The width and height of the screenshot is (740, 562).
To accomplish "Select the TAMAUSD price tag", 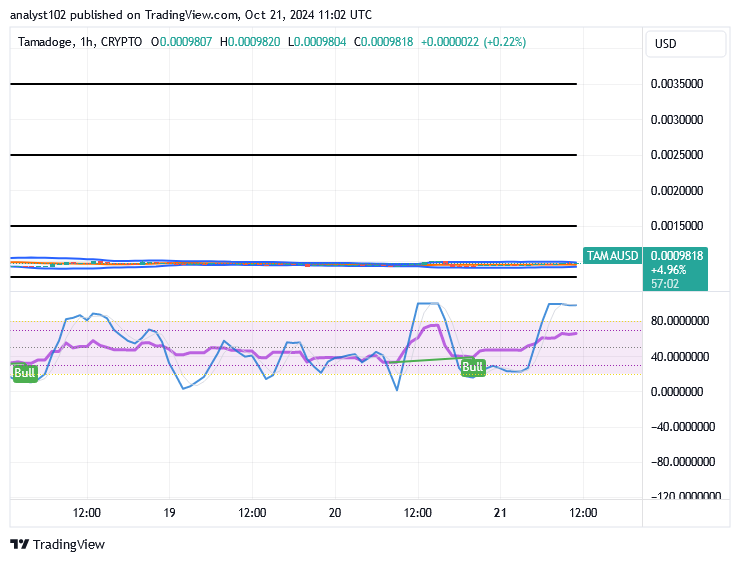I will point(612,256).
